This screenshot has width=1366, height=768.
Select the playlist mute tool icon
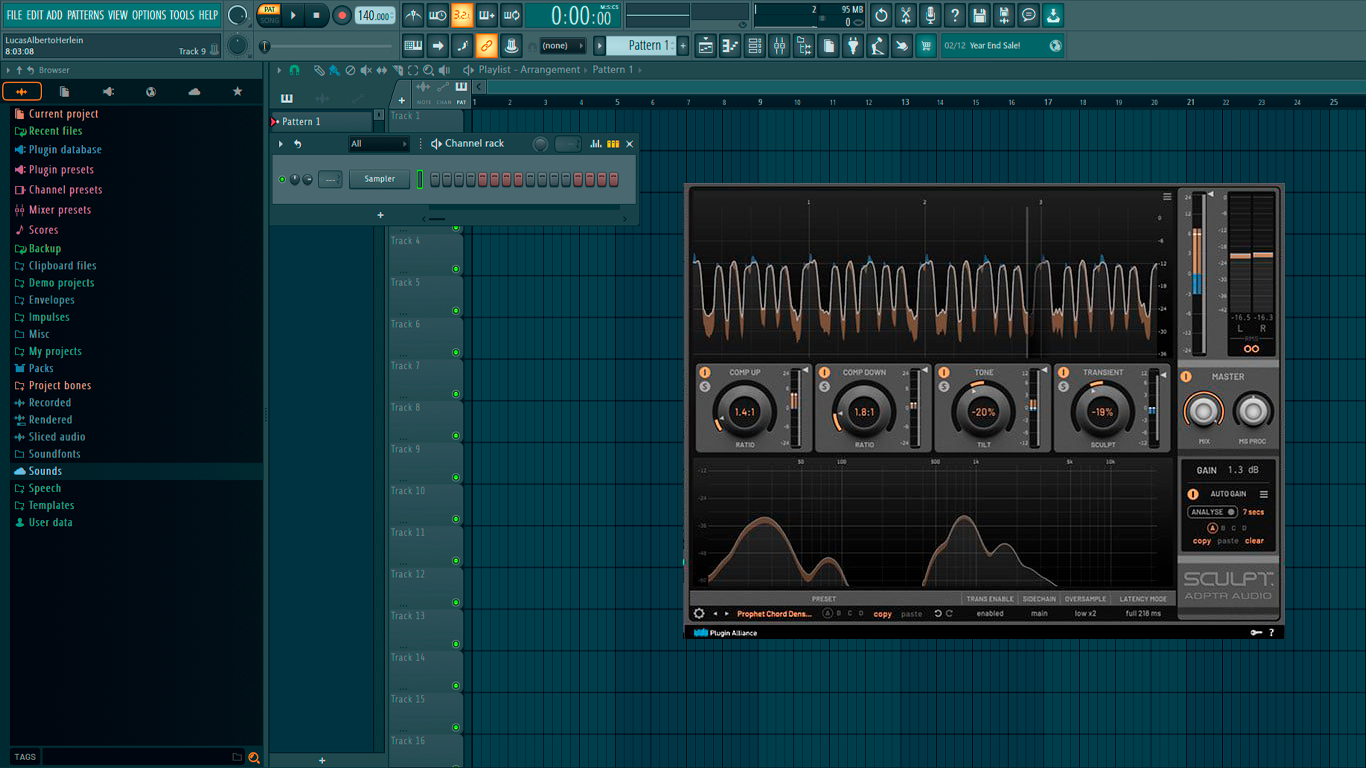(x=365, y=70)
